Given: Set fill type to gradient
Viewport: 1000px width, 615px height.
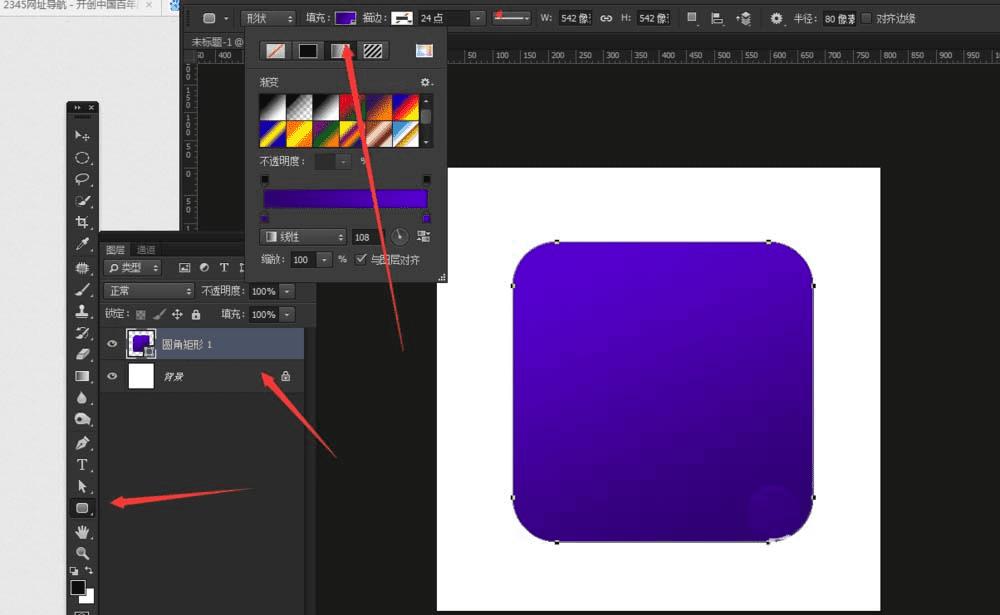Looking at the screenshot, I should [x=340, y=50].
